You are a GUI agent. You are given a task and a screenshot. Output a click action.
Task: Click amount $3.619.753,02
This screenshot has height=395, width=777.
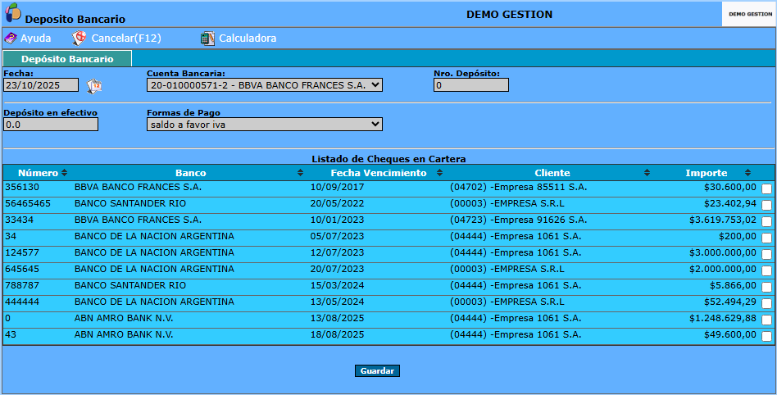pyautogui.click(x=723, y=220)
